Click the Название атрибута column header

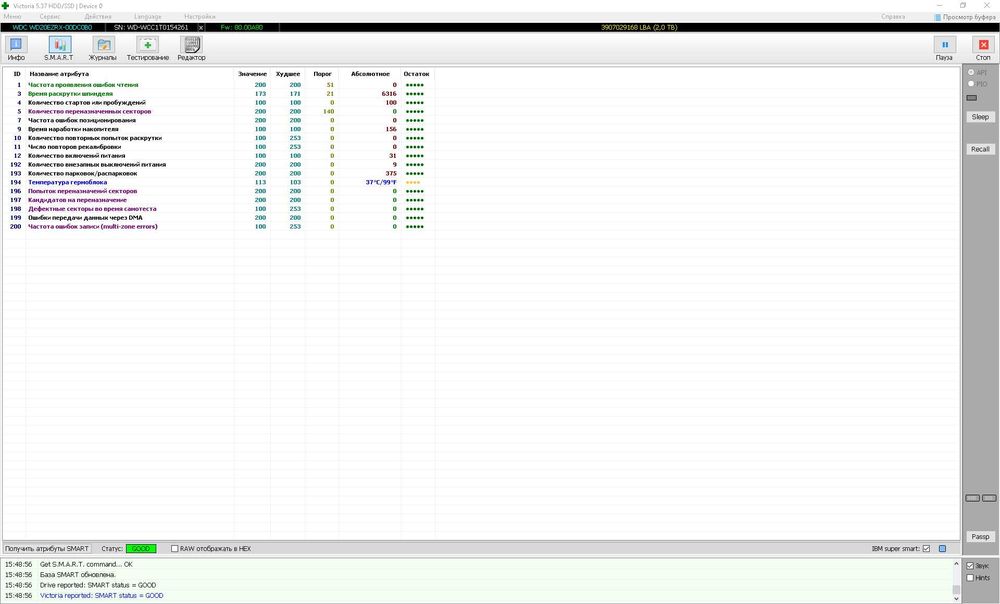coord(59,74)
